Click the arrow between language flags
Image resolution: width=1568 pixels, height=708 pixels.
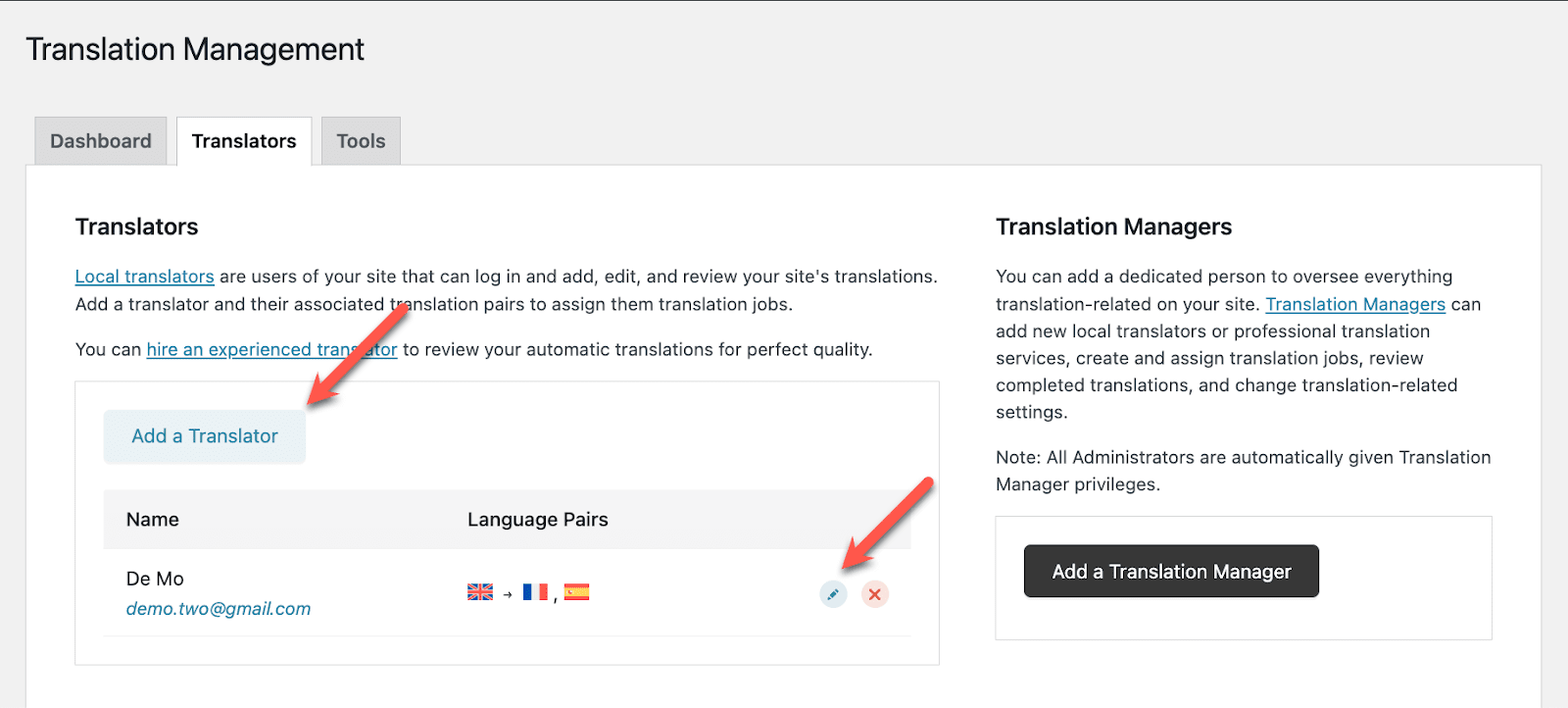[x=508, y=594]
